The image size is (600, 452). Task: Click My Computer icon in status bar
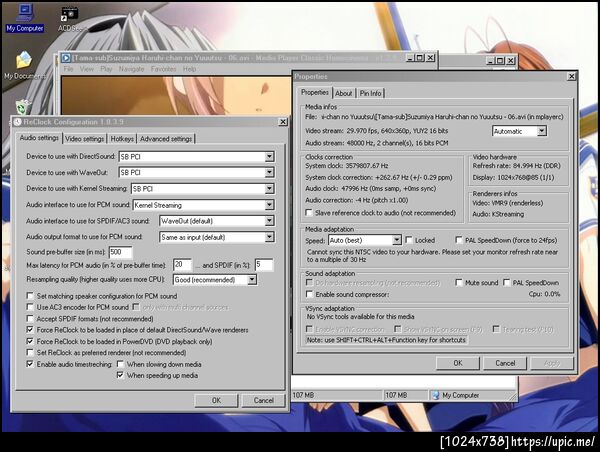(435, 395)
